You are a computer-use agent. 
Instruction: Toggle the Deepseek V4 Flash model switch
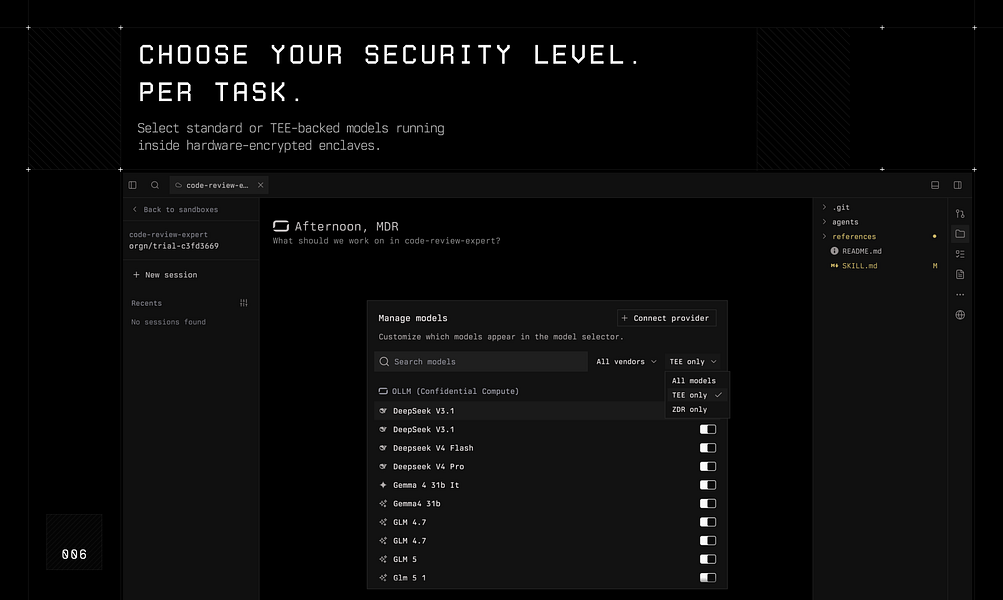pyautogui.click(x=707, y=448)
